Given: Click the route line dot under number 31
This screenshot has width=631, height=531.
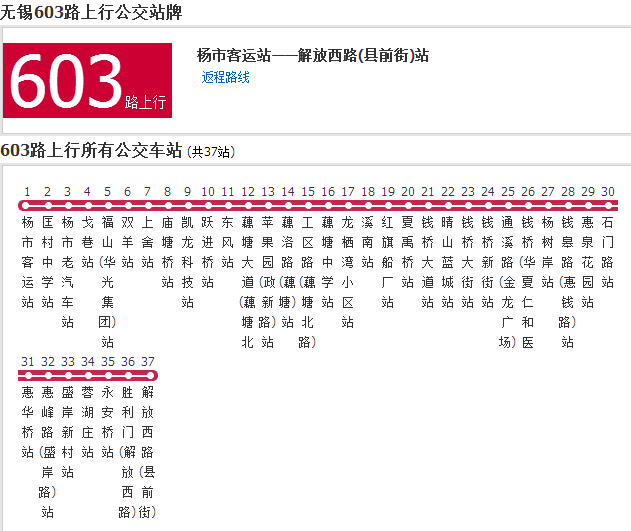Looking at the screenshot, I should pyautogui.click(x=28, y=376).
